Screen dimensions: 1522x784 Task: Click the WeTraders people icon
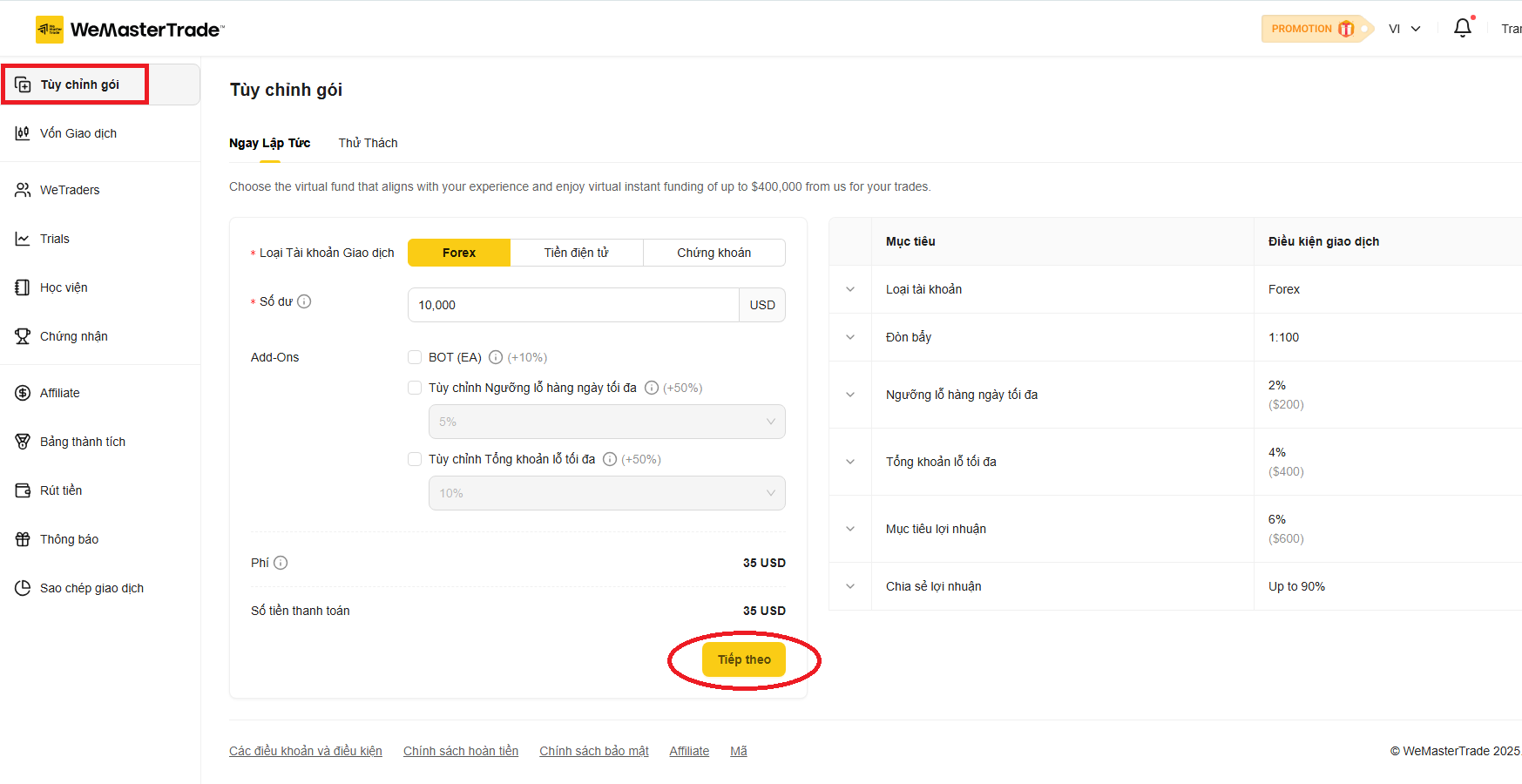click(23, 190)
